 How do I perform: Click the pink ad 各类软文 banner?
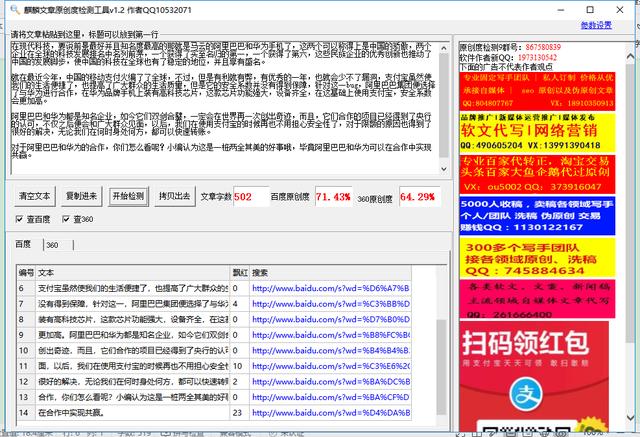pos(537,299)
